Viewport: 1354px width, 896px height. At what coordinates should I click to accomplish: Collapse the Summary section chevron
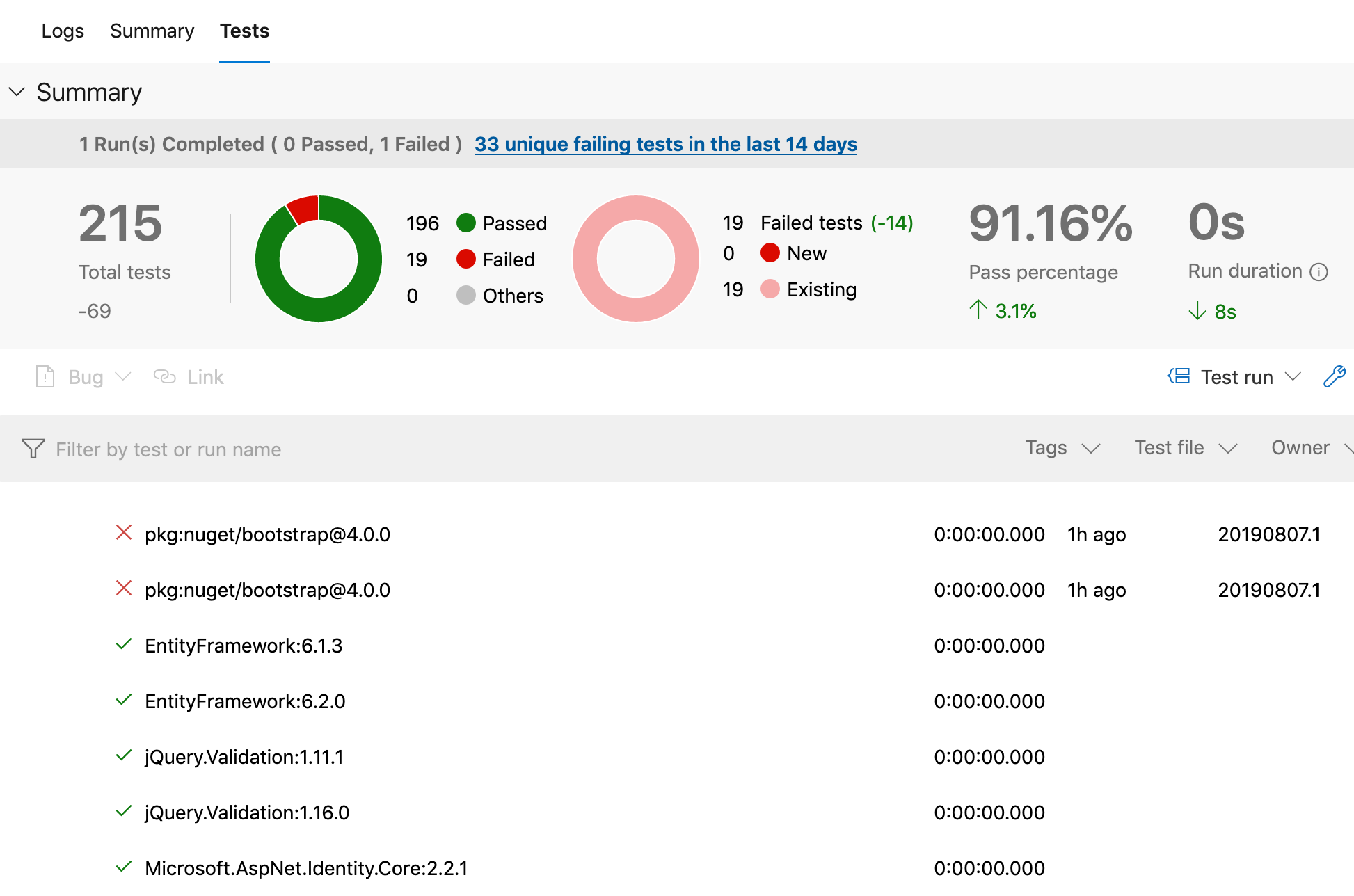click(17, 92)
